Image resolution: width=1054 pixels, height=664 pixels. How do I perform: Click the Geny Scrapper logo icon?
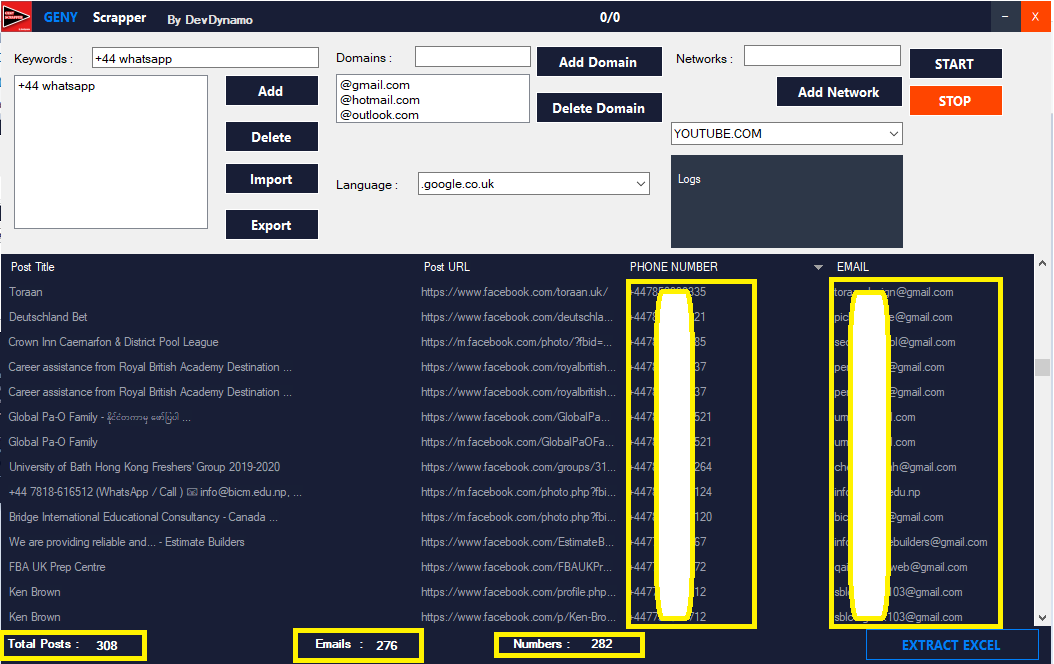pos(16,17)
